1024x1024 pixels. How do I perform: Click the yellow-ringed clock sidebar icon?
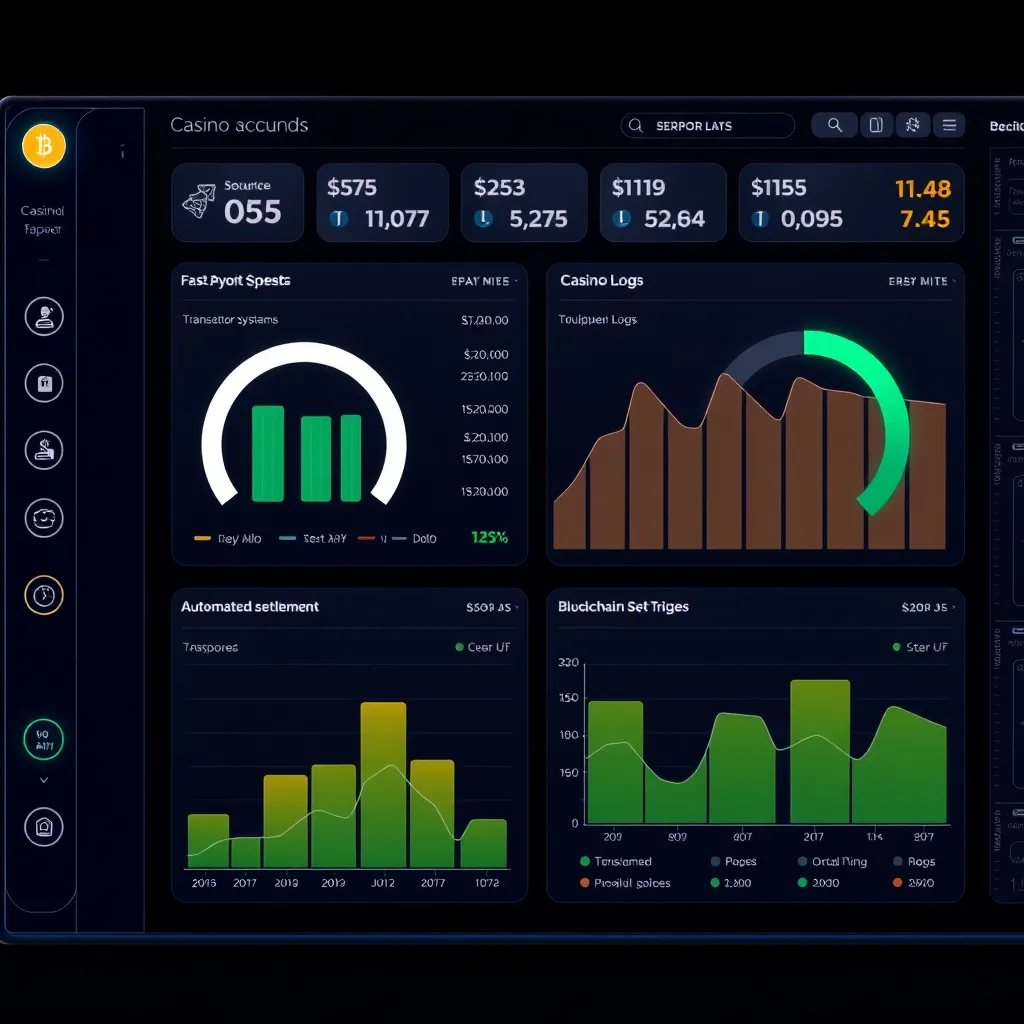click(x=43, y=595)
